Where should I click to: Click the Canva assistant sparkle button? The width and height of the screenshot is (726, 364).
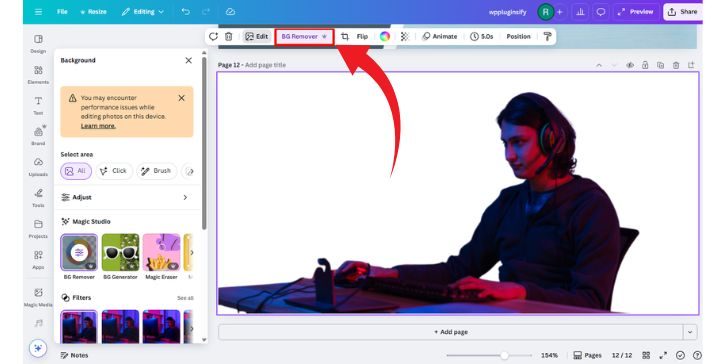(x=38, y=348)
